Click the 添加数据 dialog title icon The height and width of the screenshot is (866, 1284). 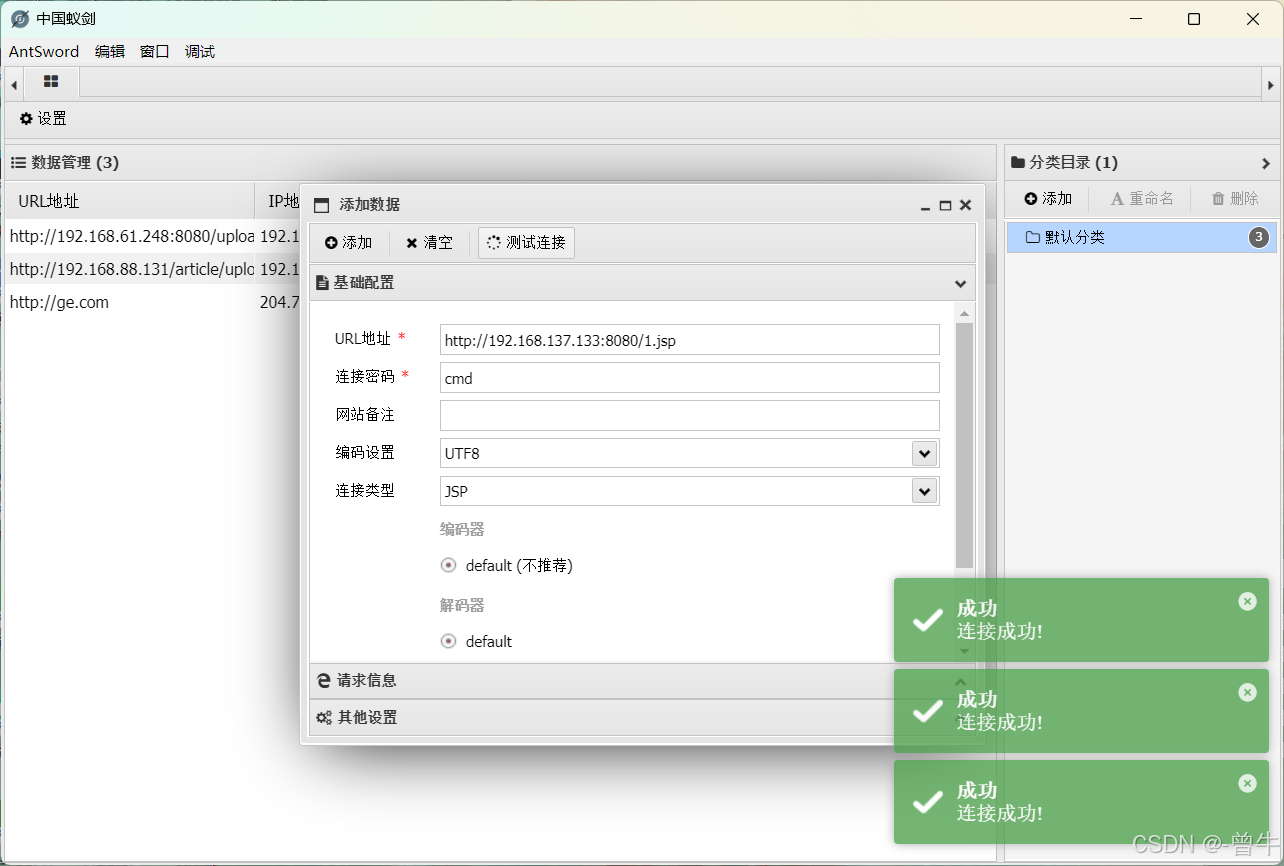pyautogui.click(x=321, y=206)
